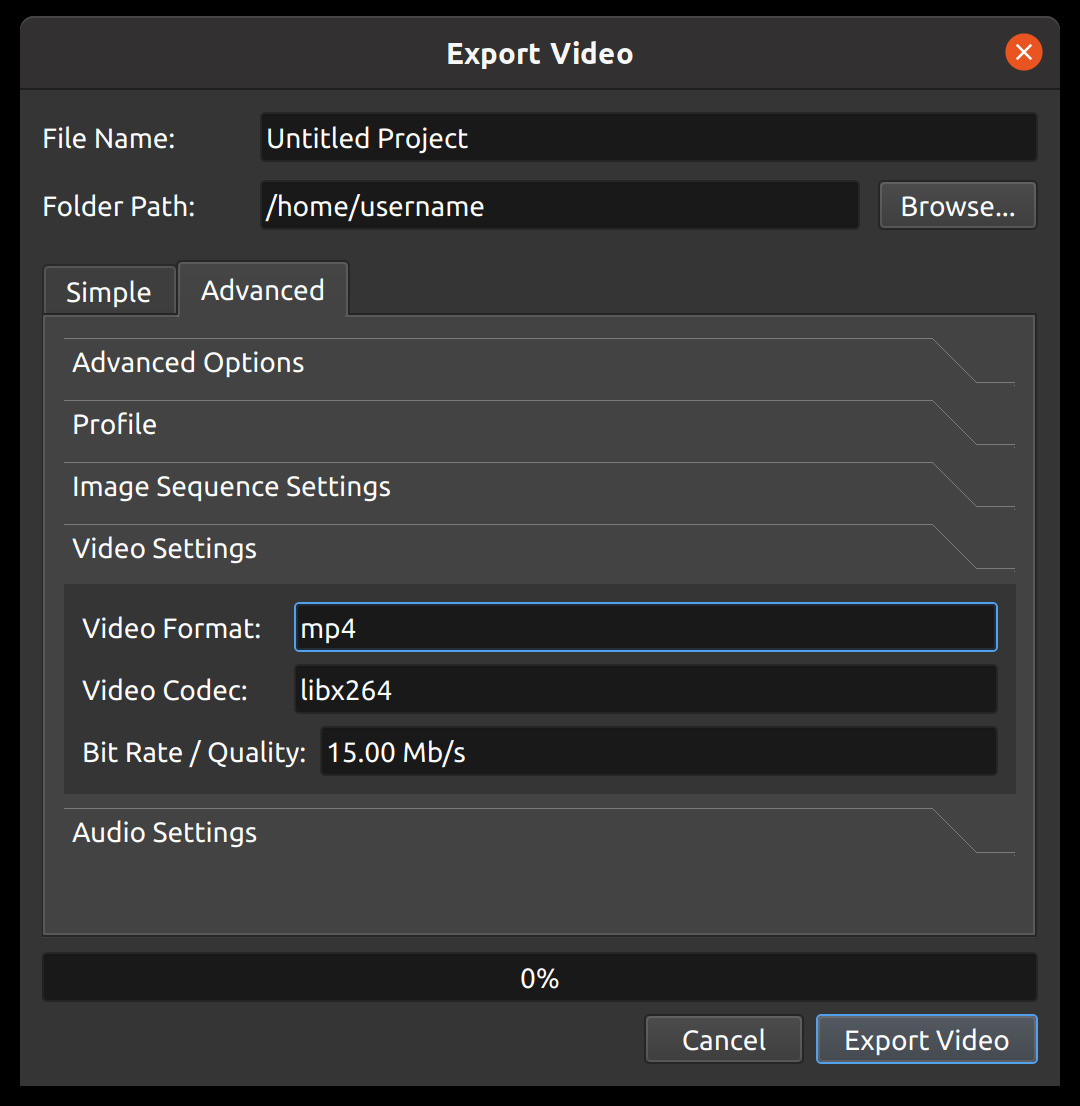
Task: Switch to the Simple tab
Action: click(109, 290)
